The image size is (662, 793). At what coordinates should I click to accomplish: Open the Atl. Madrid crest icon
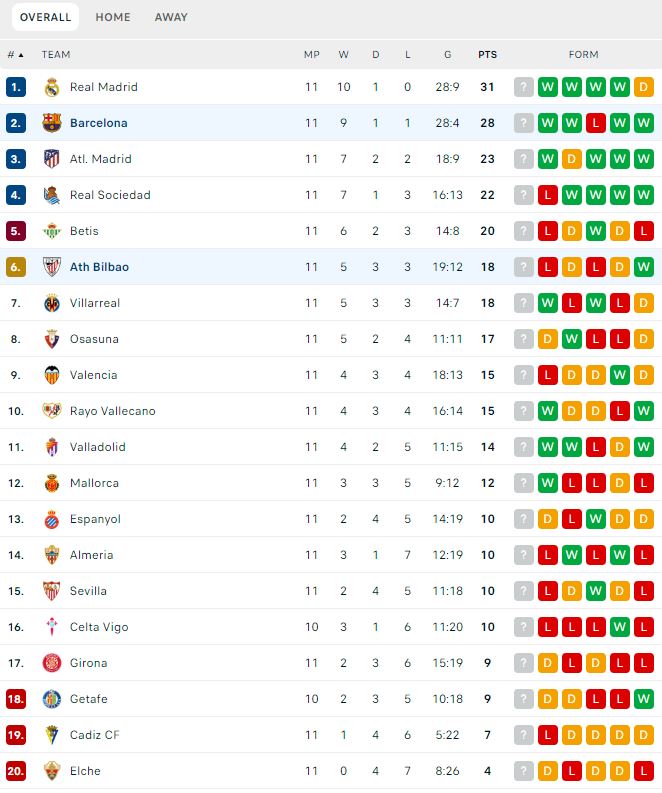coord(52,159)
